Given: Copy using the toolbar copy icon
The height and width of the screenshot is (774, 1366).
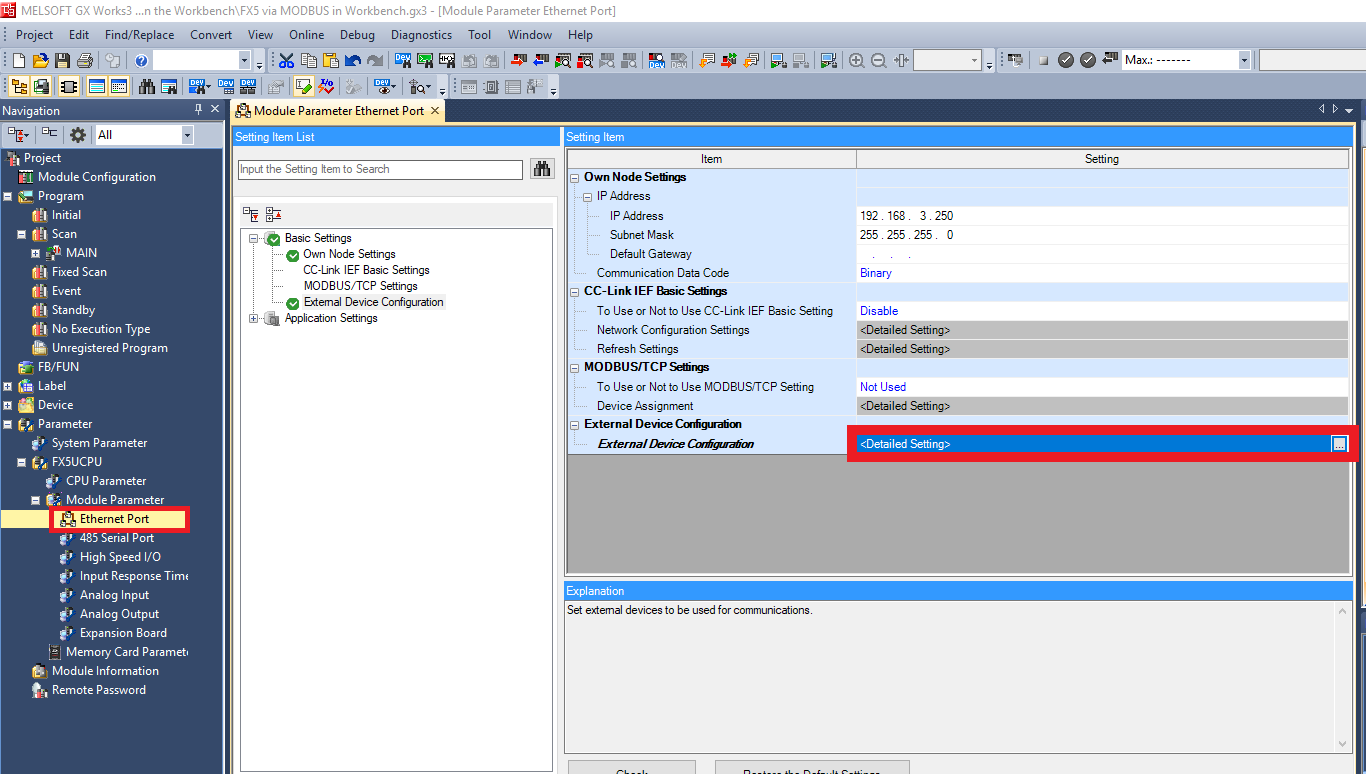Looking at the screenshot, I should [x=308, y=60].
